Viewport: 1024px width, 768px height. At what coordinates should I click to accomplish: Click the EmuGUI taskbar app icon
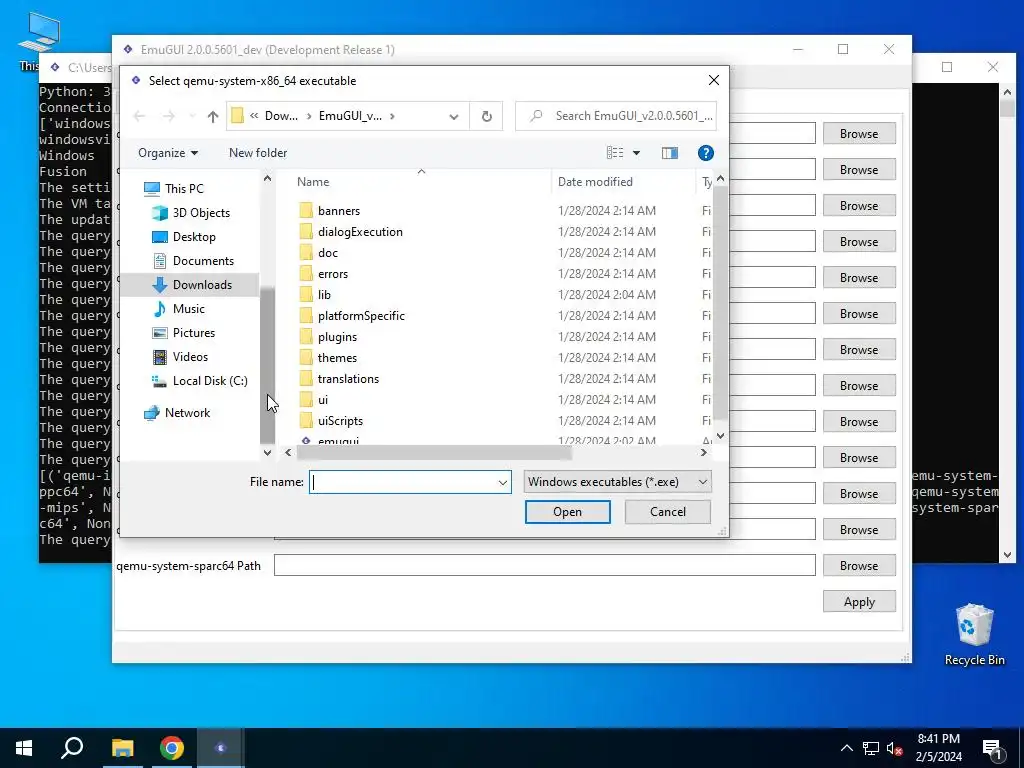pos(221,748)
